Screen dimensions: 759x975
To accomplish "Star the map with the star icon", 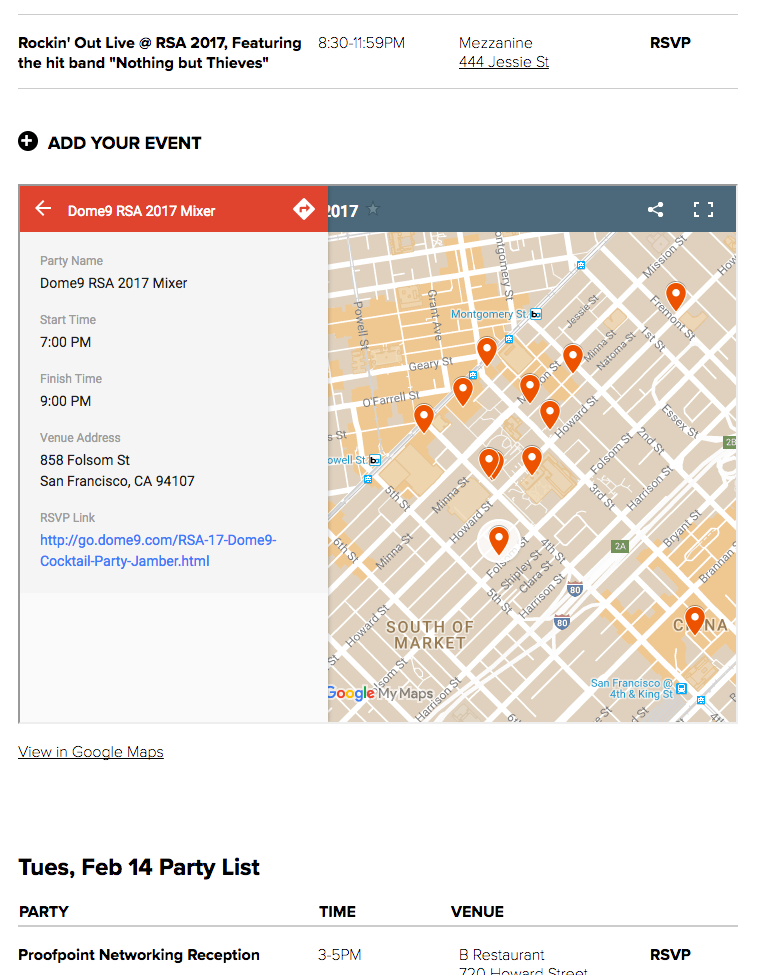I will [373, 209].
